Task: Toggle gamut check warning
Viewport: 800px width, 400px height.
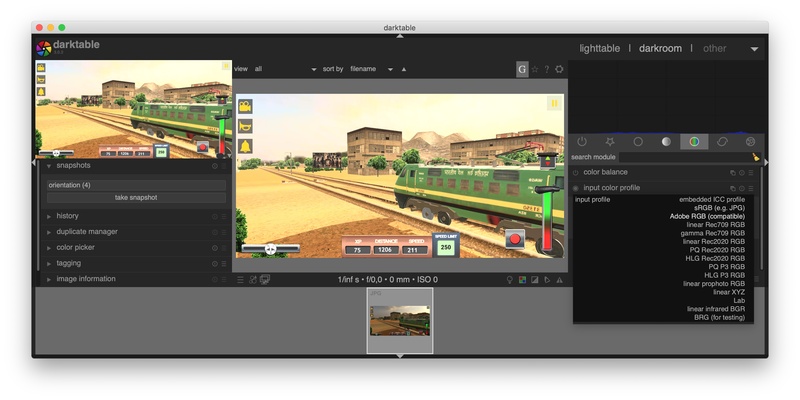Action: pos(560,280)
